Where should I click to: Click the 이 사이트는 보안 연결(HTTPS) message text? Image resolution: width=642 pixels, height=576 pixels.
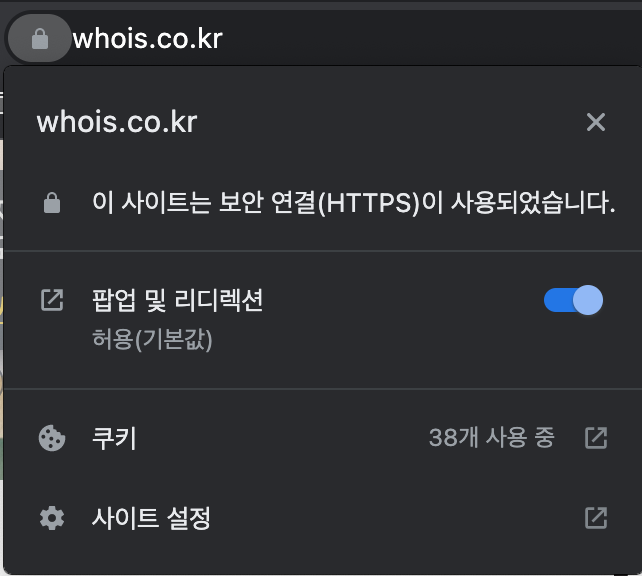(x=354, y=203)
